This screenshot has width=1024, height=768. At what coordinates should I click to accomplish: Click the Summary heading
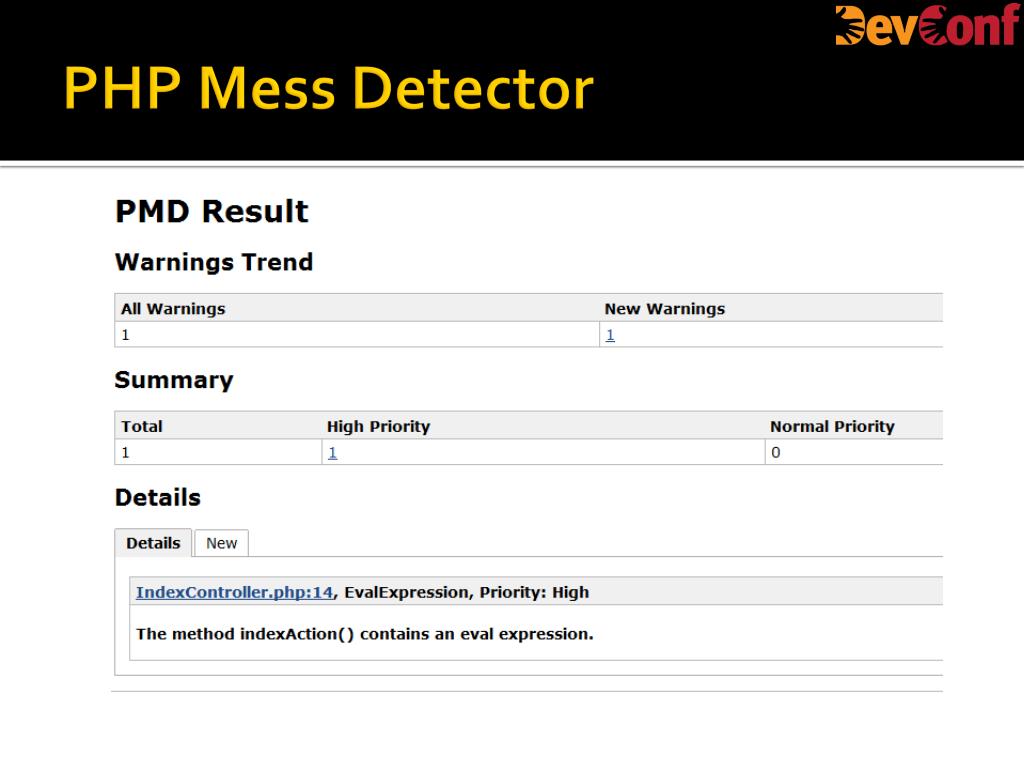click(174, 380)
